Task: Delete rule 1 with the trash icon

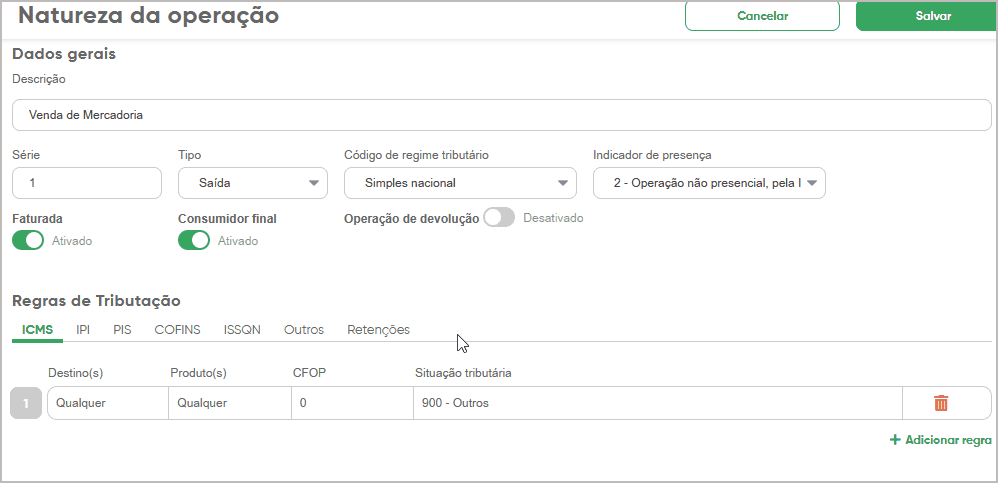Action: (x=941, y=403)
